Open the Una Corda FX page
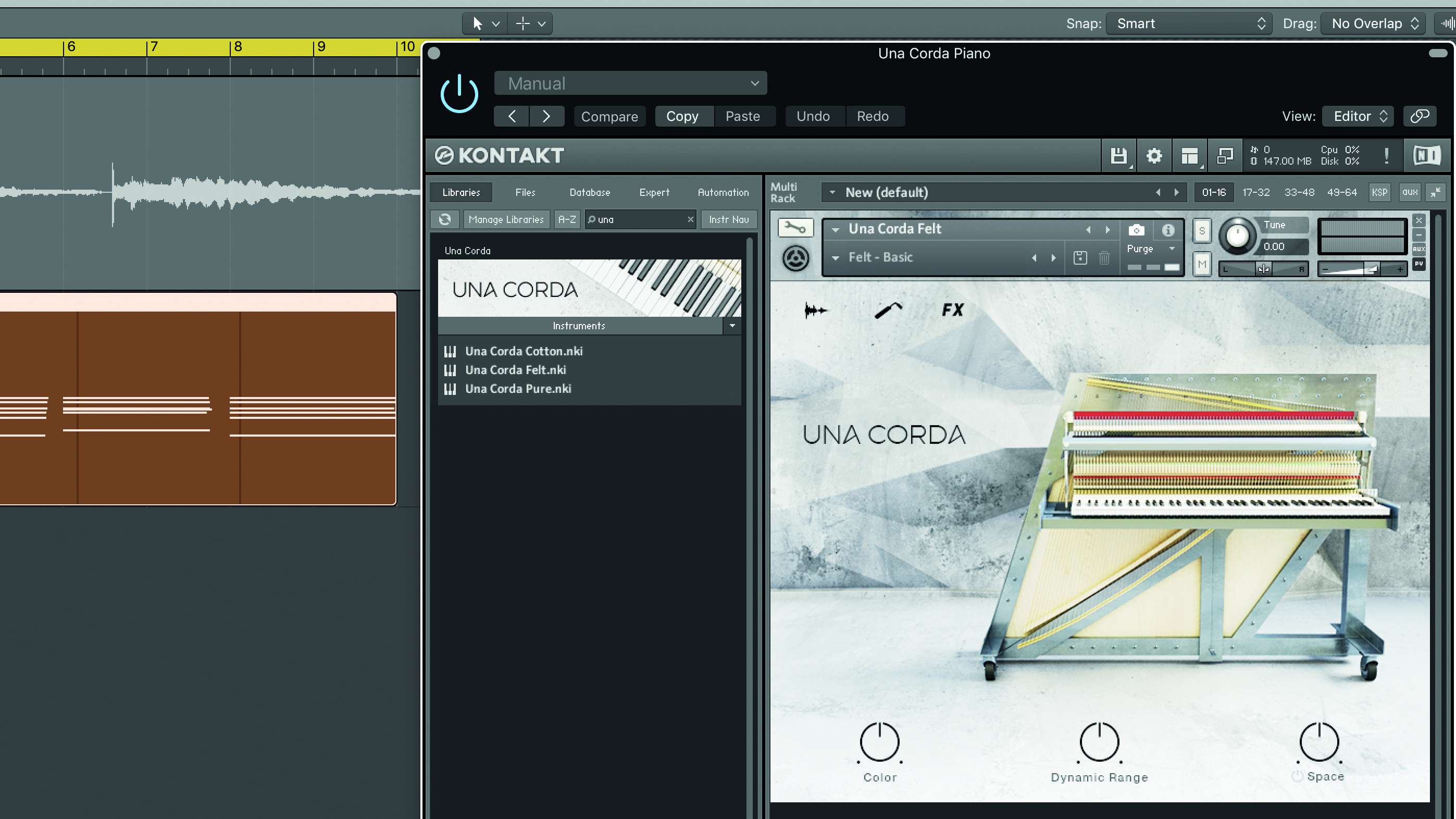The height and width of the screenshot is (819, 1456). pyautogui.click(x=952, y=310)
